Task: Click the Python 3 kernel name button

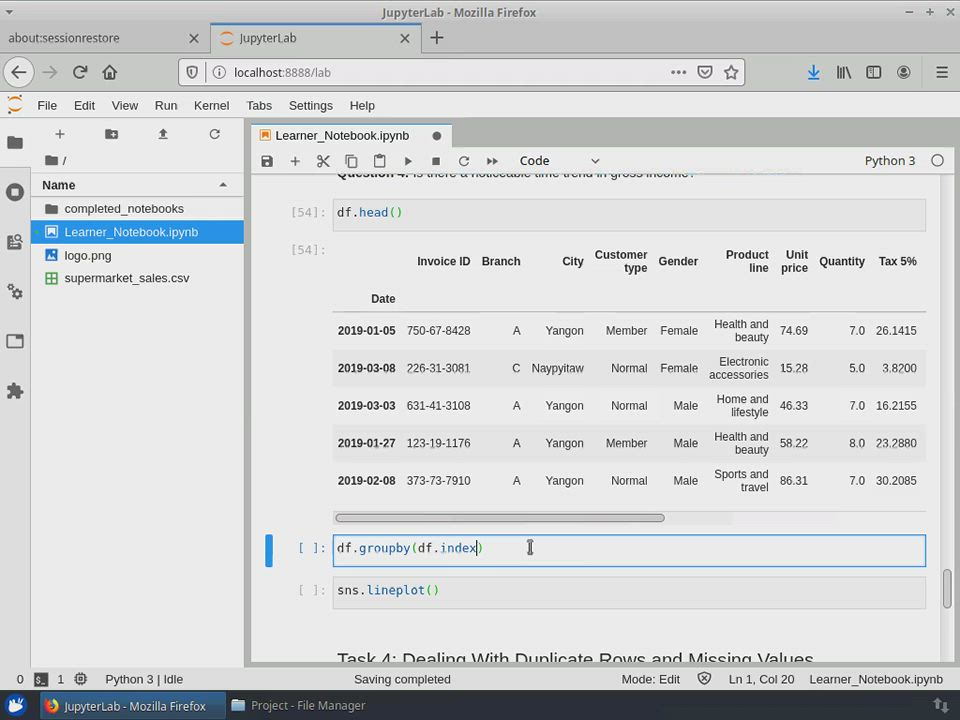Action: [889, 161]
